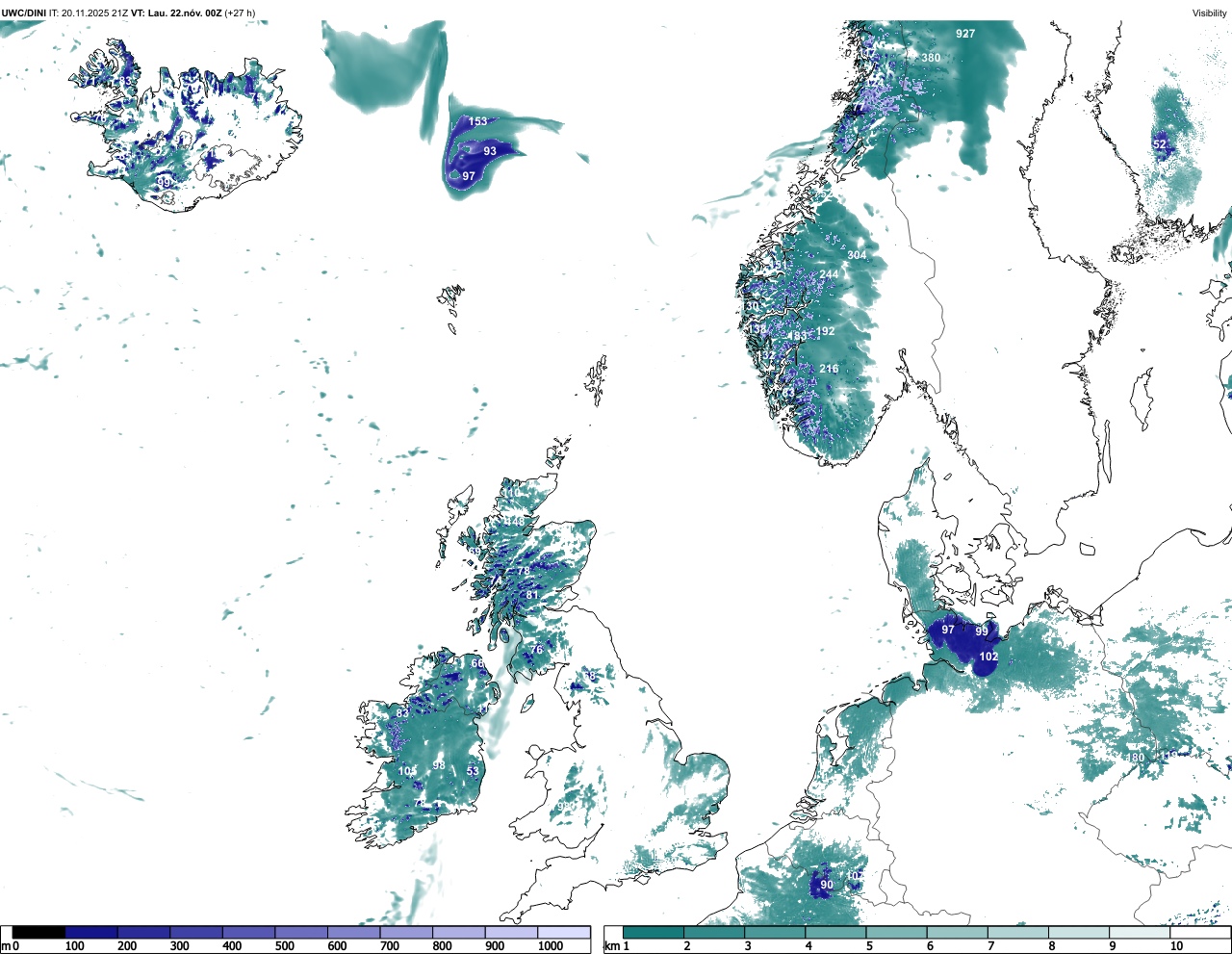Click the initial time '20.11.2025 21Z'
This screenshot has height=954, width=1232.
[x=94, y=13]
